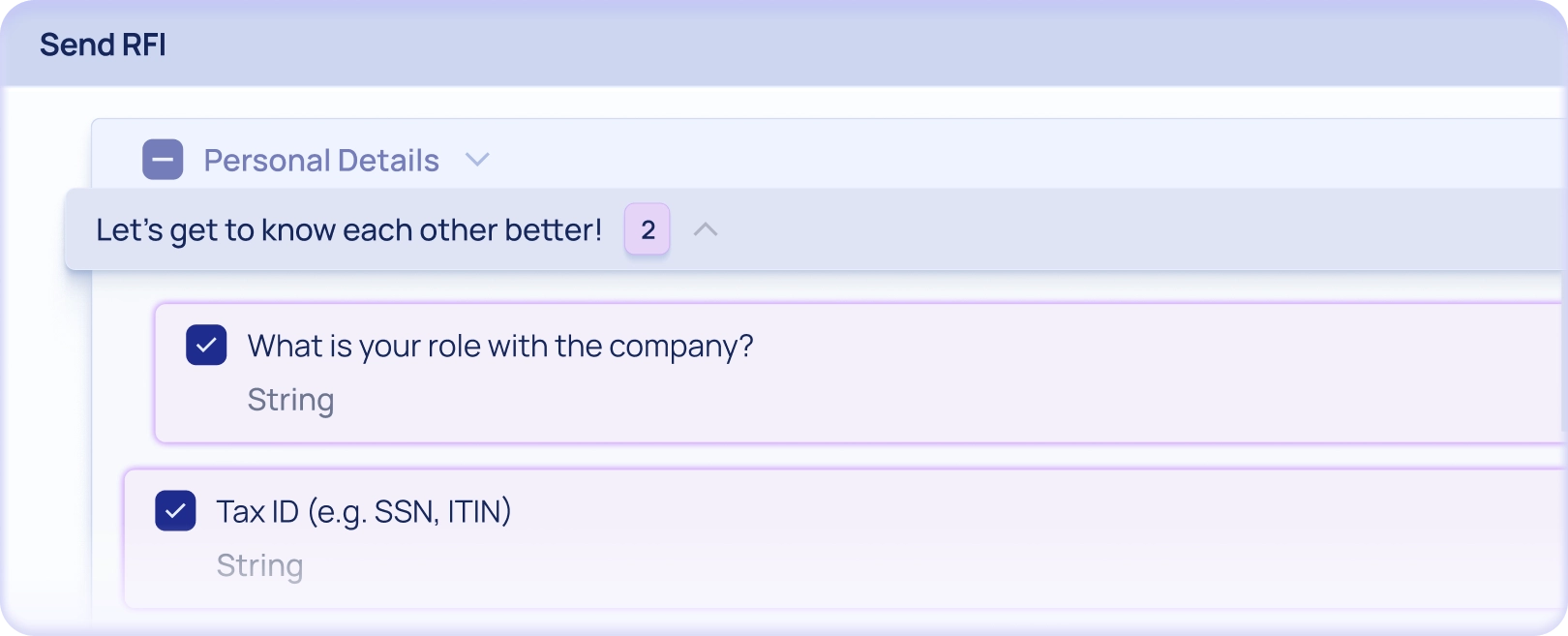This screenshot has height=636, width=1568.
Task: Click the white tick inside the Tax ID checkbox
Action: [175, 510]
